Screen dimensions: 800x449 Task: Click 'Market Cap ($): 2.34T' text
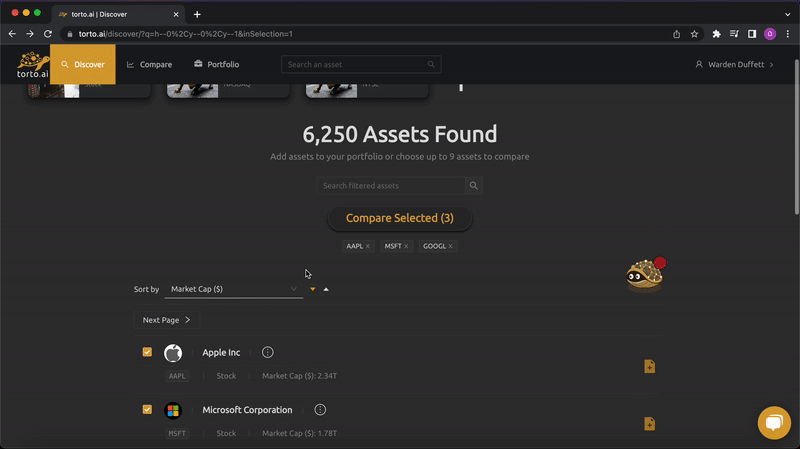tap(299, 376)
